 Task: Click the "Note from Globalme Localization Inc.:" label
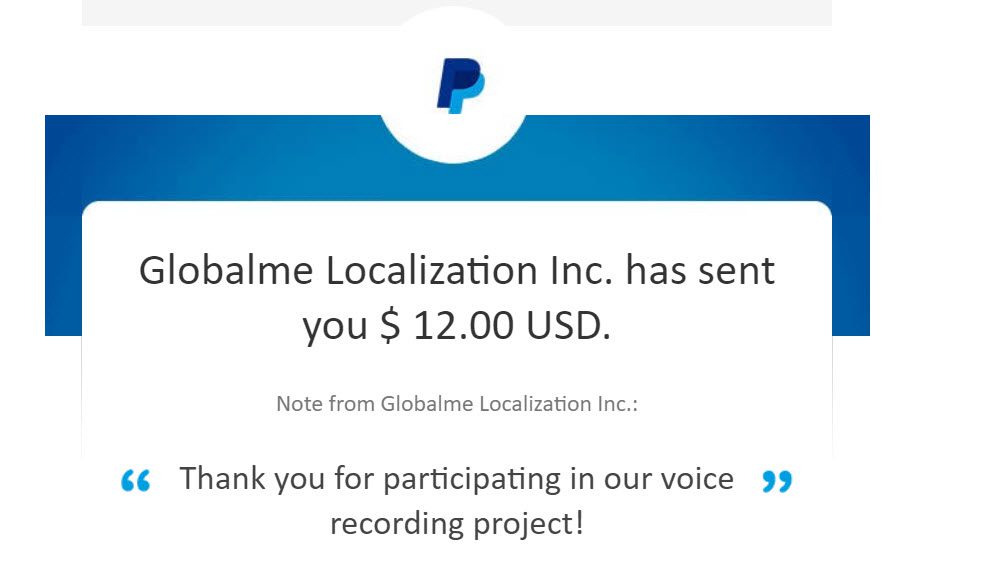pyautogui.click(x=457, y=404)
